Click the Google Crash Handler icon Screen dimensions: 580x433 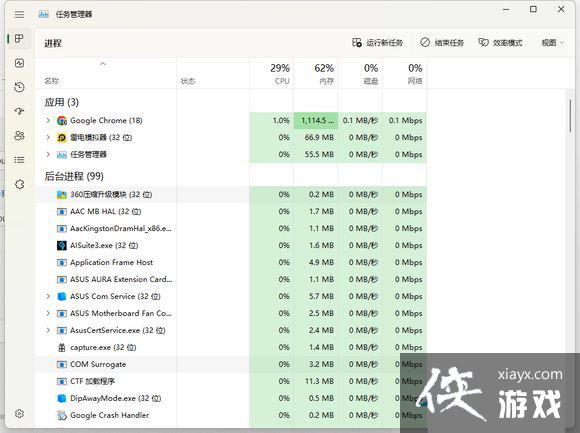point(62,416)
